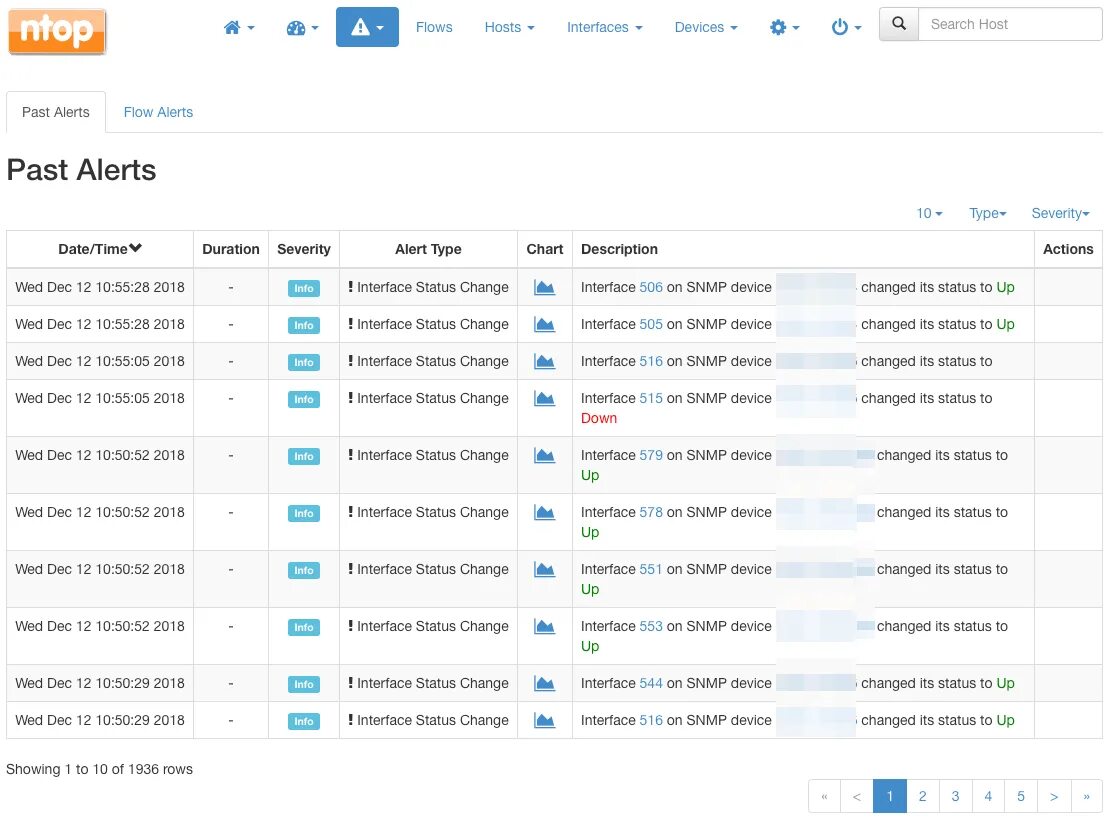Viewport: 1109px width, 819px height.
Task: Open the Alerts warning triangle menu
Action: tap(367, 27)
